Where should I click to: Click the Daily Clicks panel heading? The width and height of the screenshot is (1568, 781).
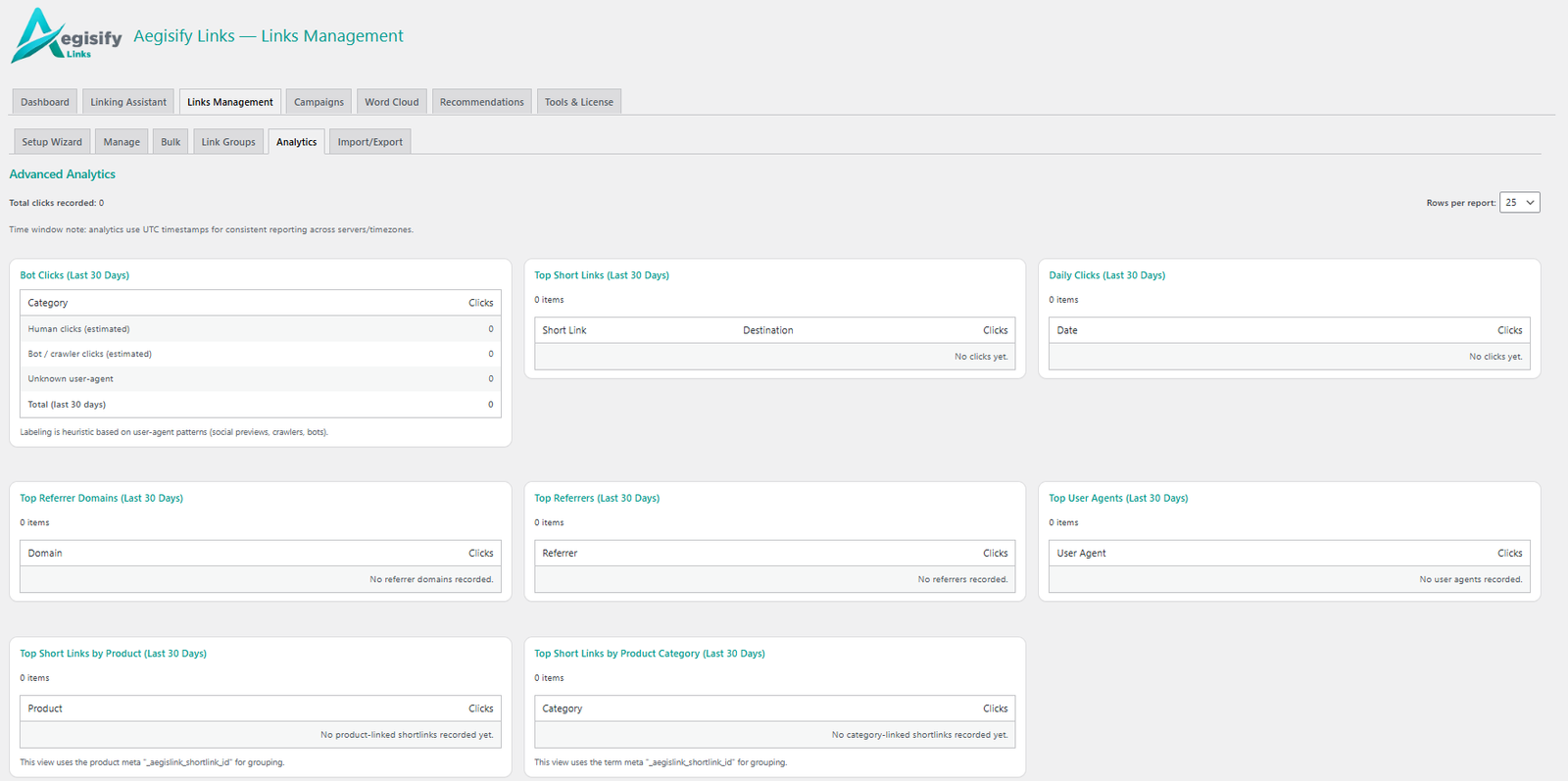click(1106, 275)
